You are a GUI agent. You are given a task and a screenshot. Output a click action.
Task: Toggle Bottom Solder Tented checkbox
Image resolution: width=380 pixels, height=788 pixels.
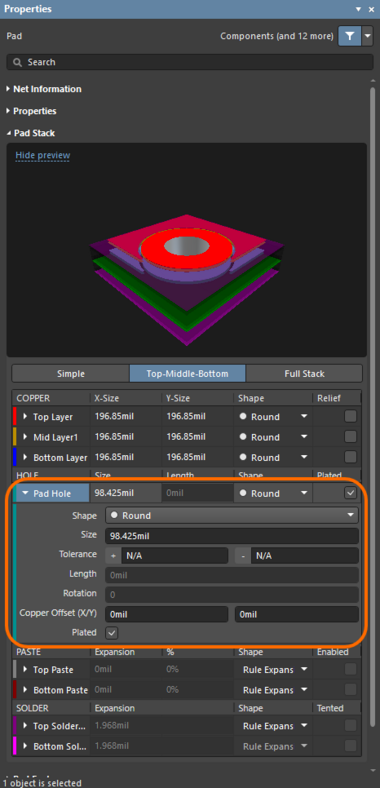click(x=350, y=746)
